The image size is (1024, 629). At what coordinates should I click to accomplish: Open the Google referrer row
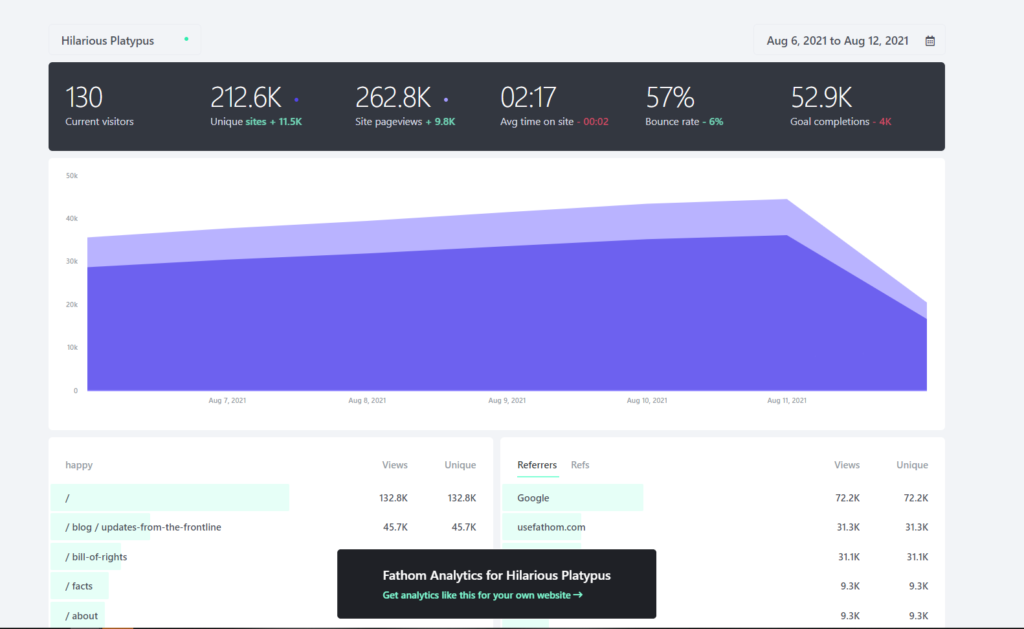(533, 498)
